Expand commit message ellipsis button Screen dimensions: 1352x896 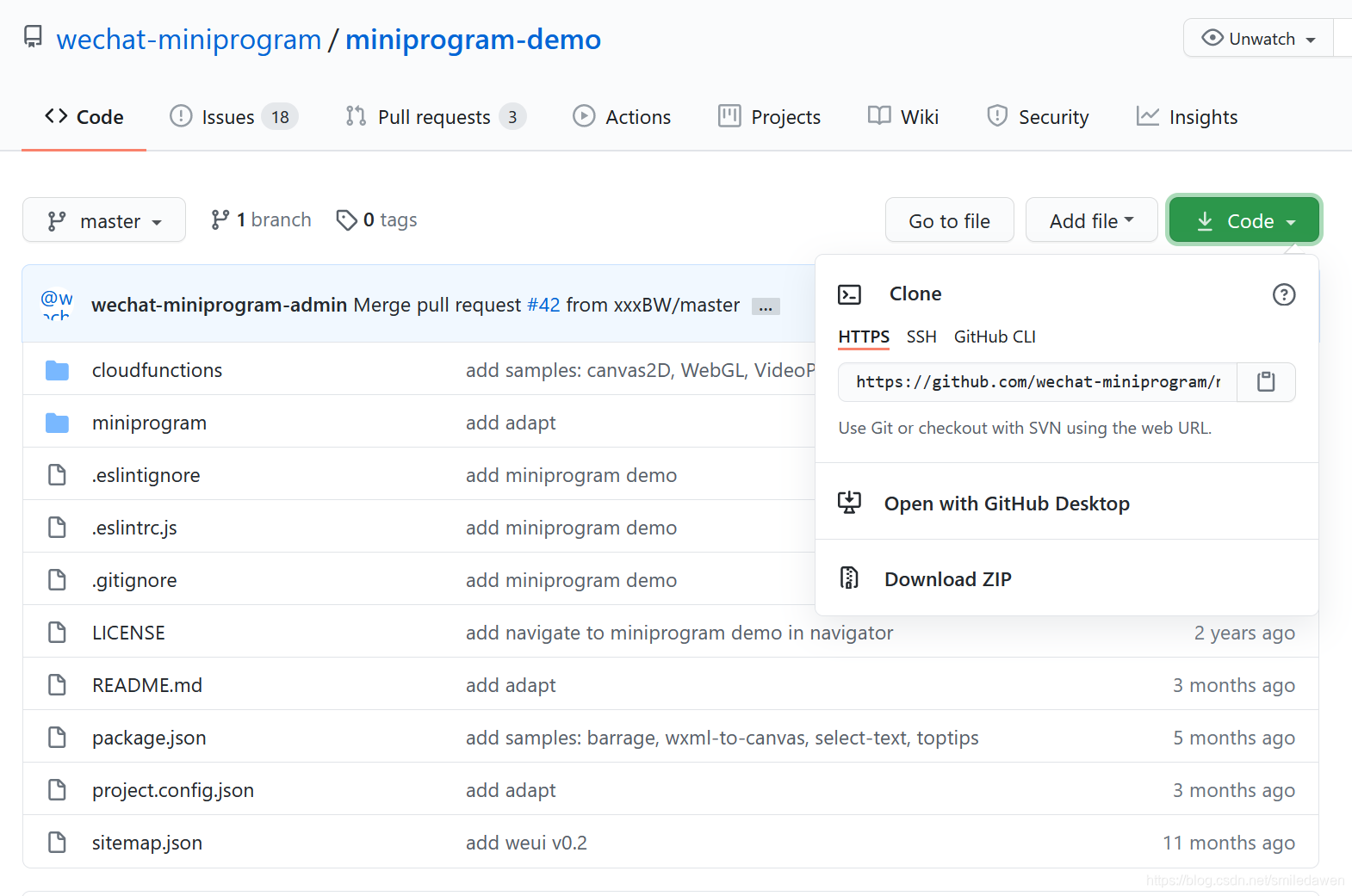click(x=766, y=306)
